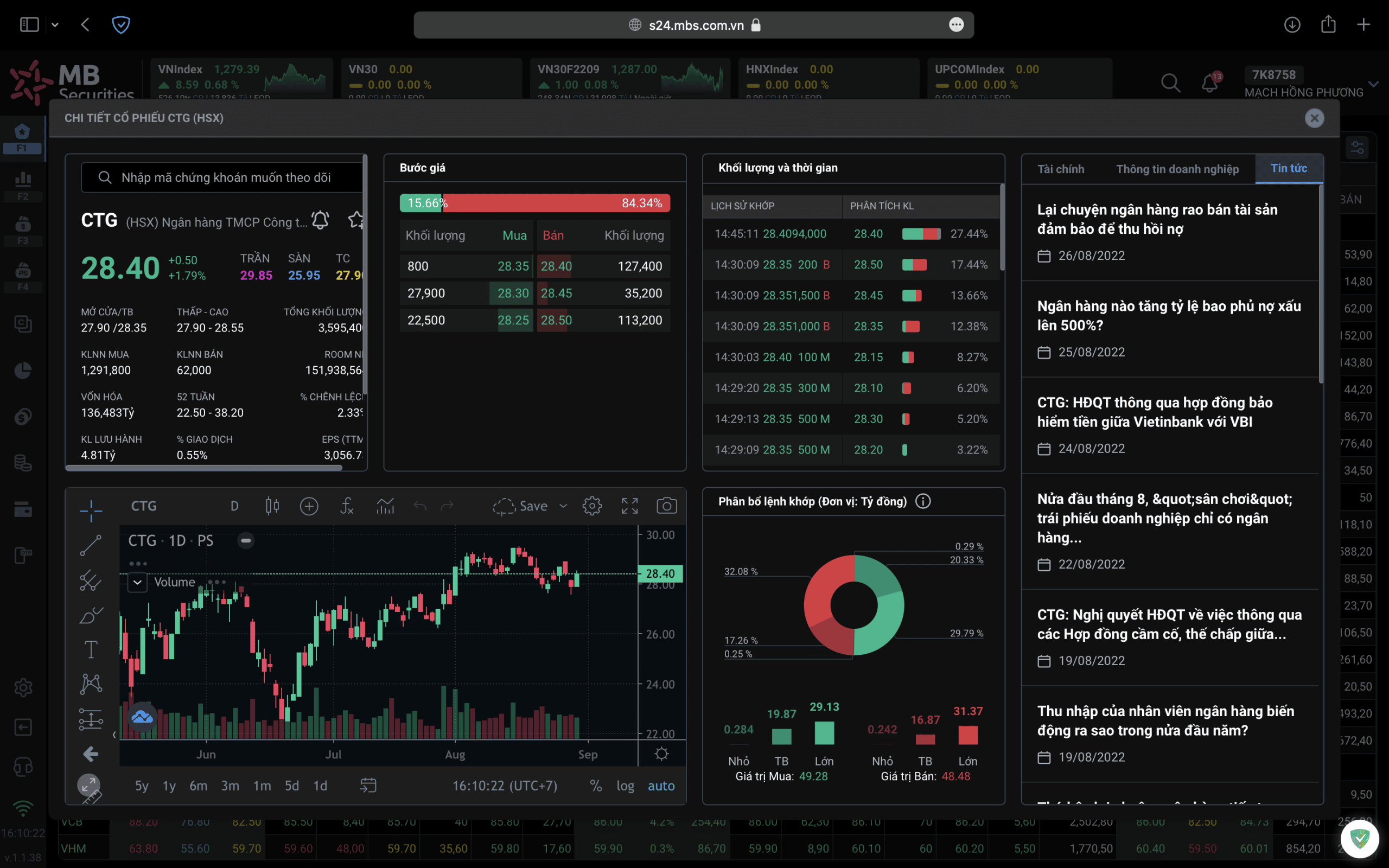Open the D timeframe interval selector
This screenshot has height=868, width=1389.
234,506
